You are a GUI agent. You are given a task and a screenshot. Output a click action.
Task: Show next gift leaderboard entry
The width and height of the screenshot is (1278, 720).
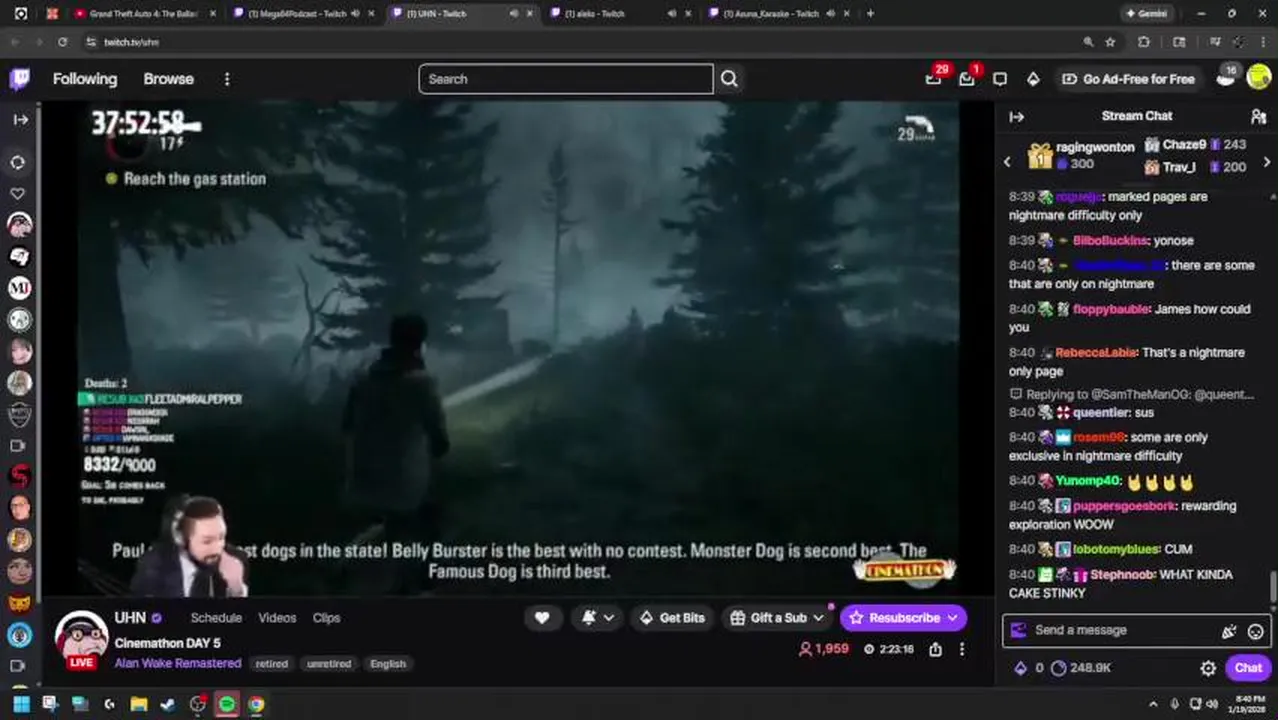(1267, 161)
